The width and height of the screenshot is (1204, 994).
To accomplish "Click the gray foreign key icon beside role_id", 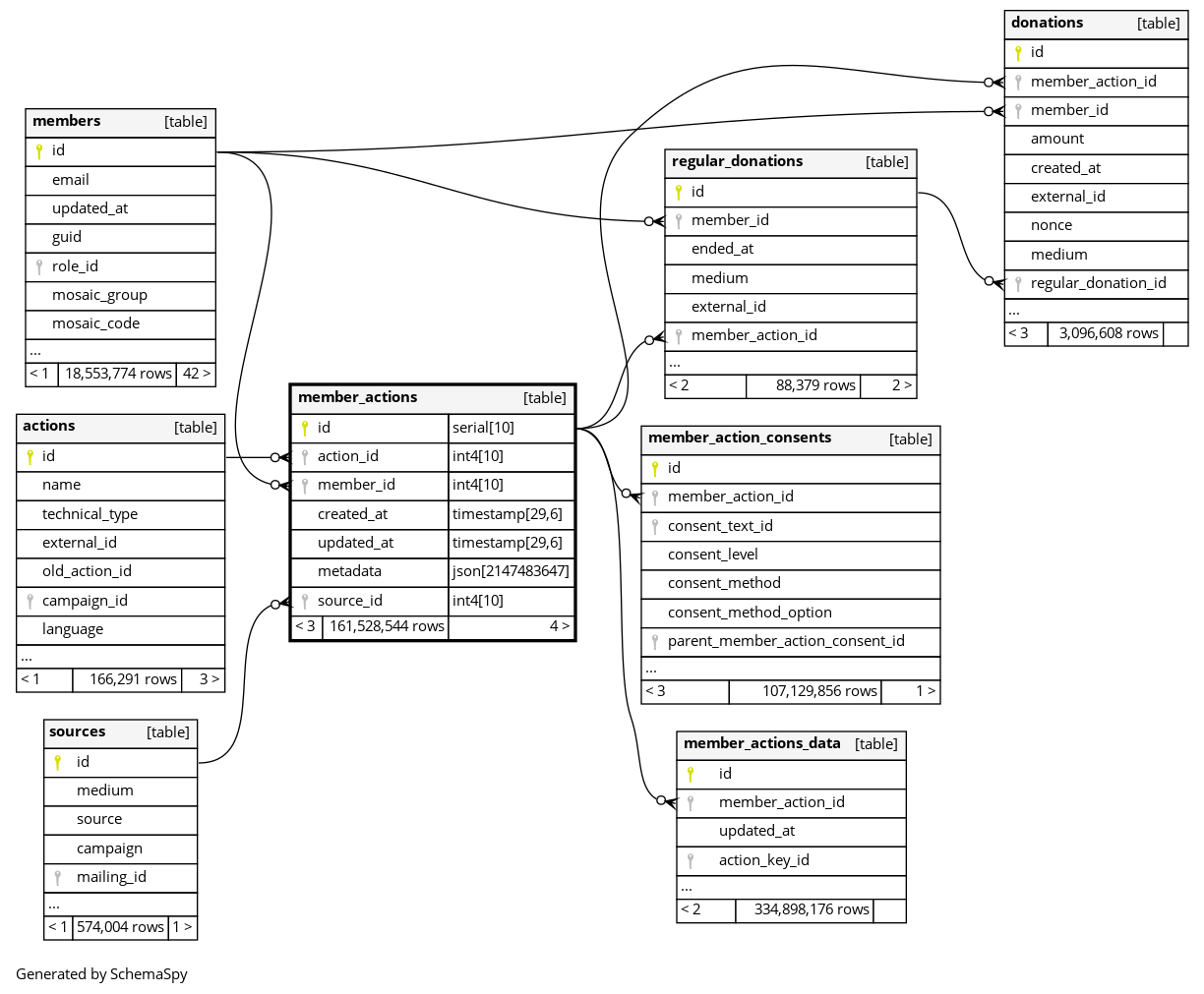I will pyautogui.click(x=39, y=266).
